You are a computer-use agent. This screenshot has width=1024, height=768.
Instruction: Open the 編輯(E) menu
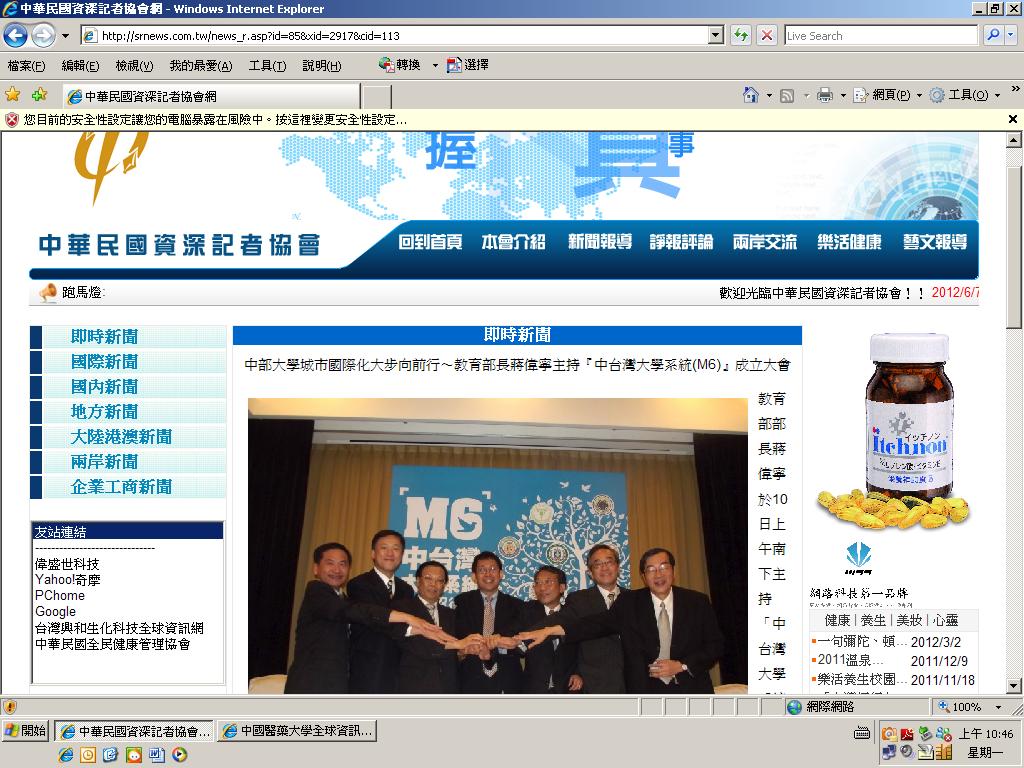click(80, 65)
